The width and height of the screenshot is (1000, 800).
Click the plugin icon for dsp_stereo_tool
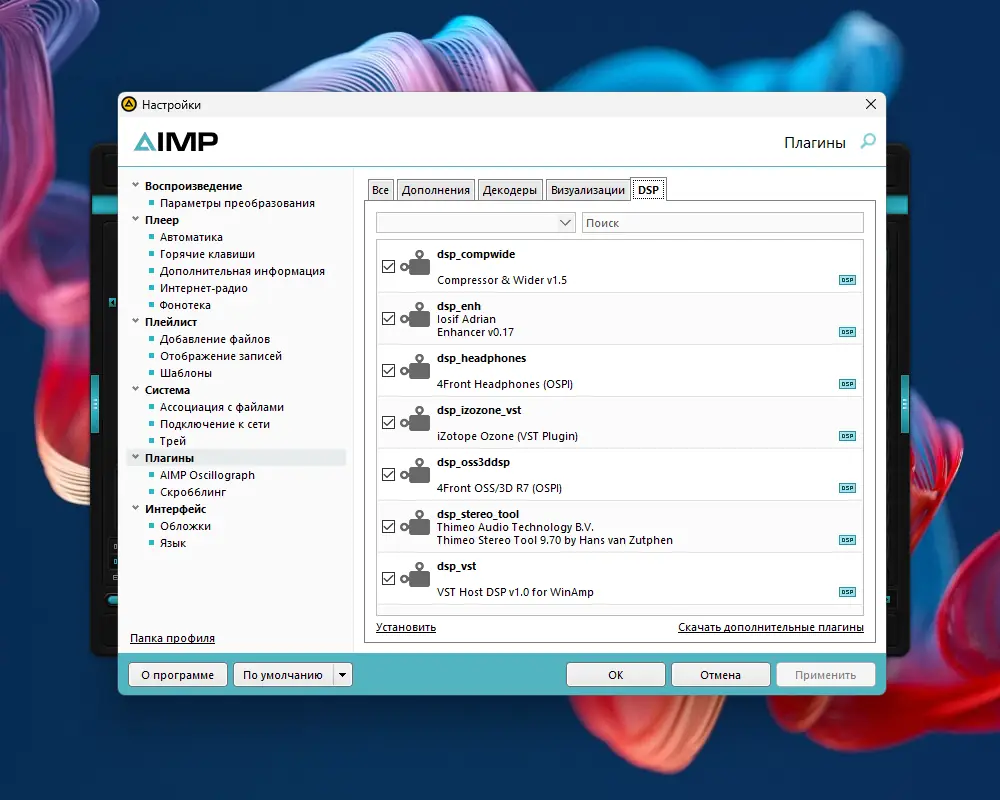point(416,523)
